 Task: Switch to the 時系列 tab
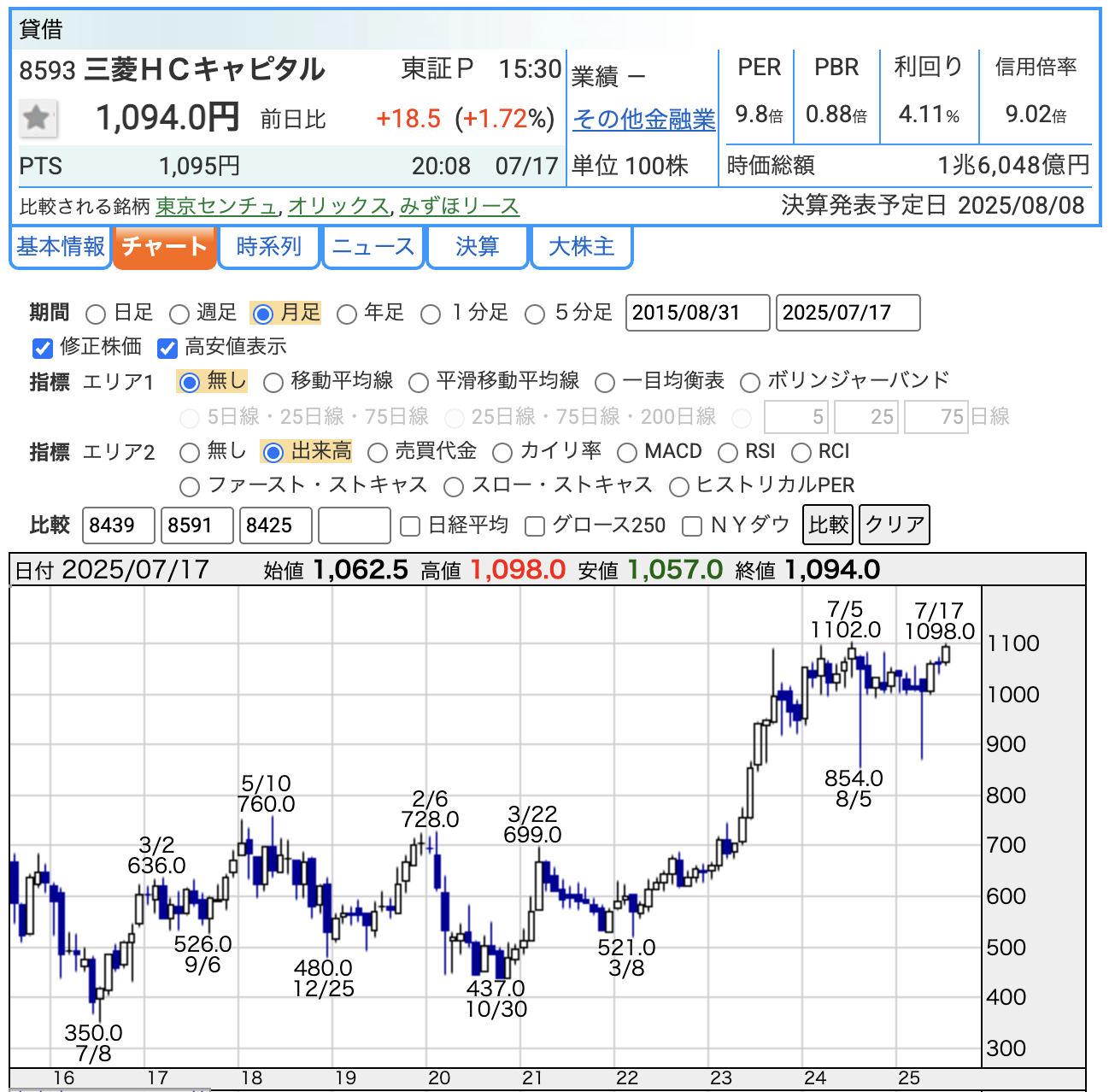[x=269, y=247]
